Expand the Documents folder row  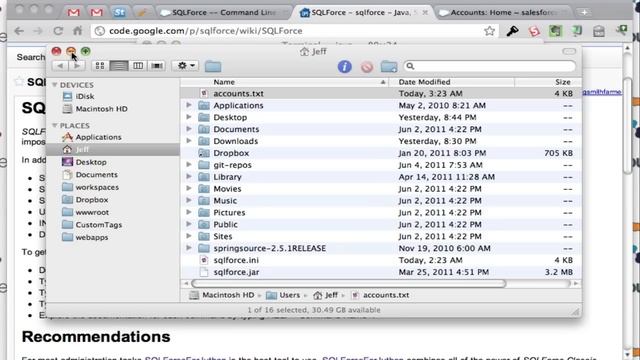(189, 129)
